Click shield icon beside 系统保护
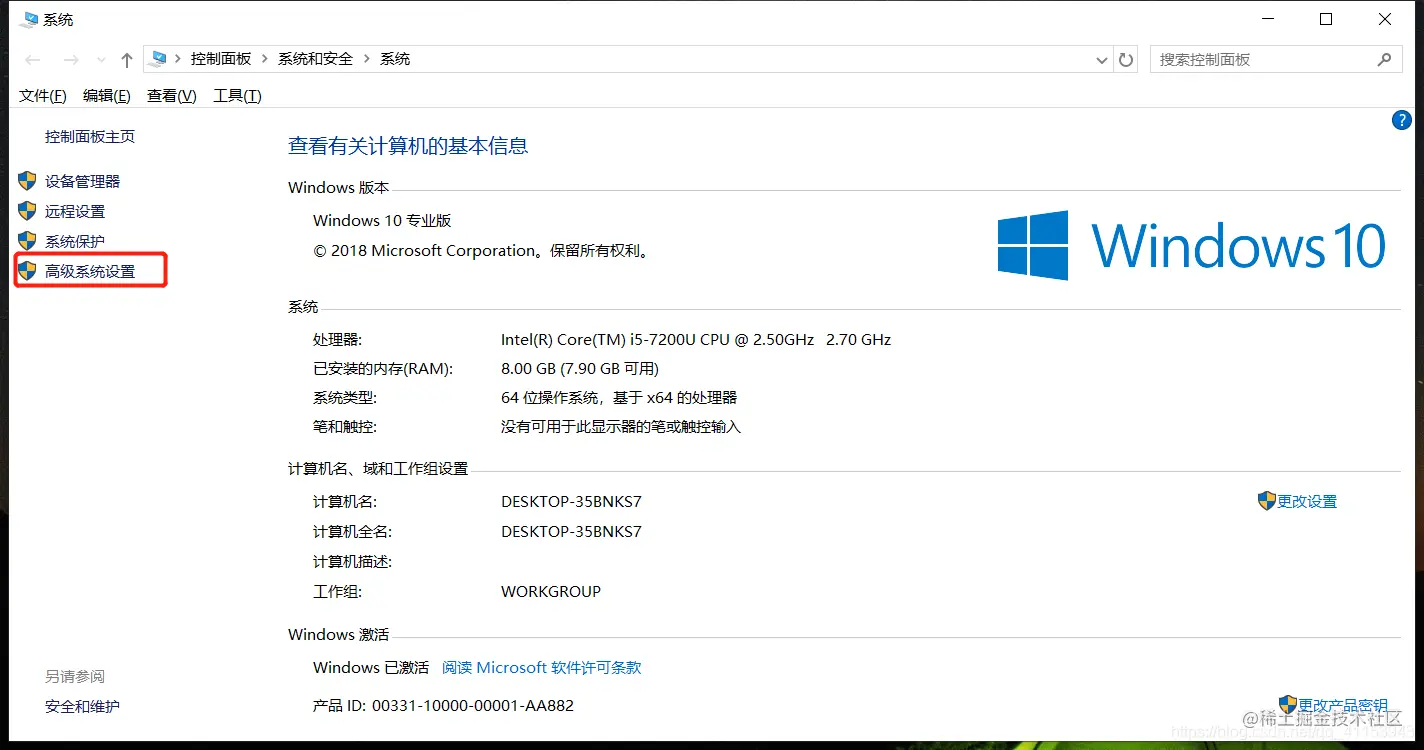1424x750 pixels. 27,241
